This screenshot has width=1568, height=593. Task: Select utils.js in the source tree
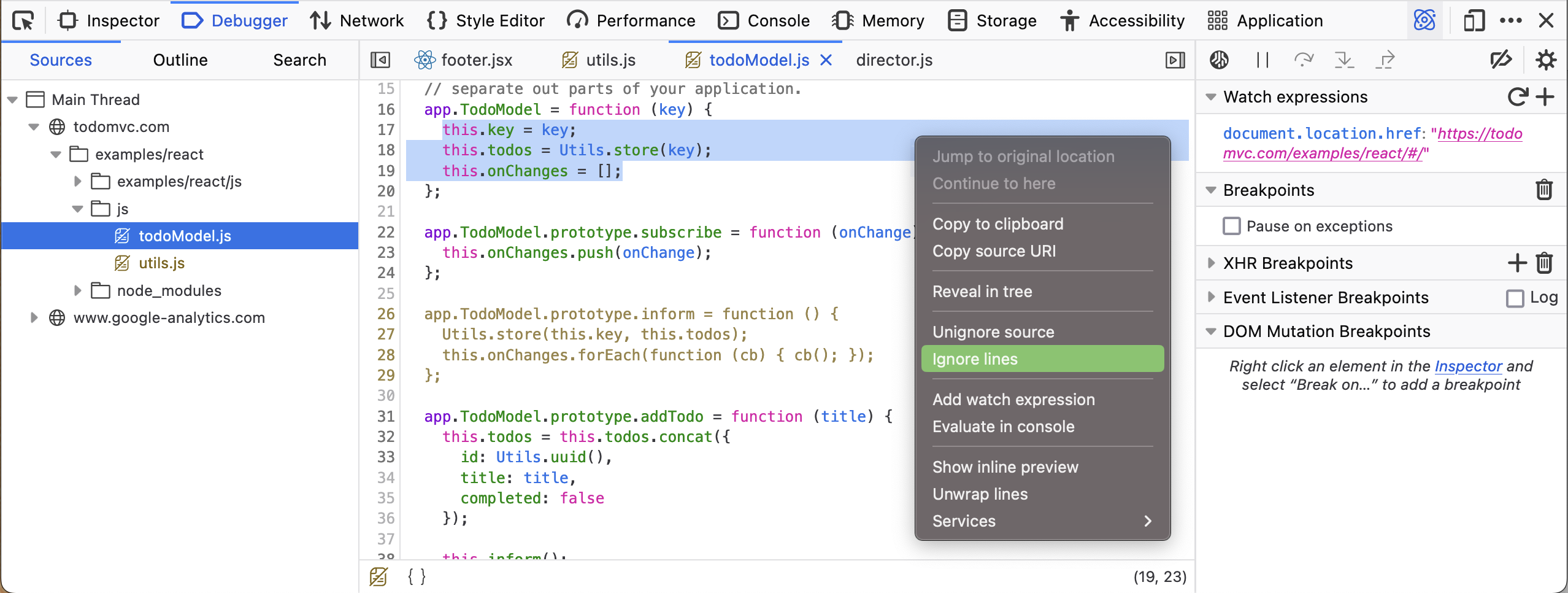(161, 263)
